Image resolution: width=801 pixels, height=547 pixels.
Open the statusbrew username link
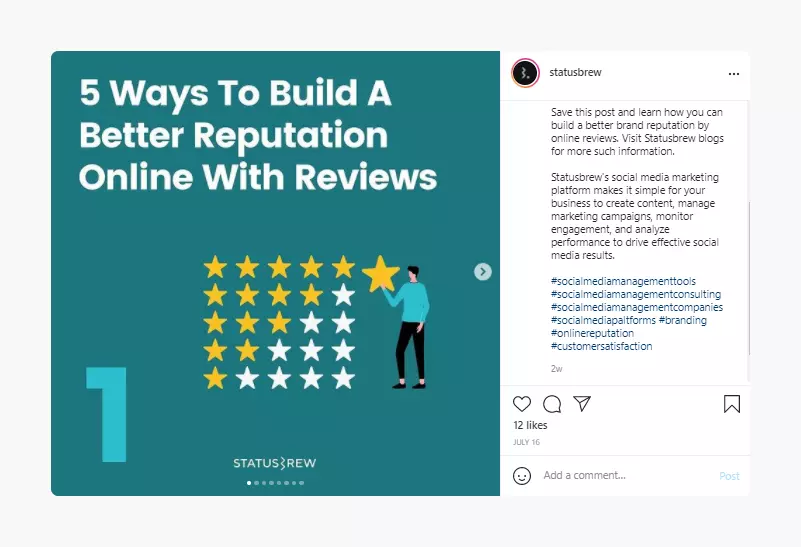tap(575, 73)
